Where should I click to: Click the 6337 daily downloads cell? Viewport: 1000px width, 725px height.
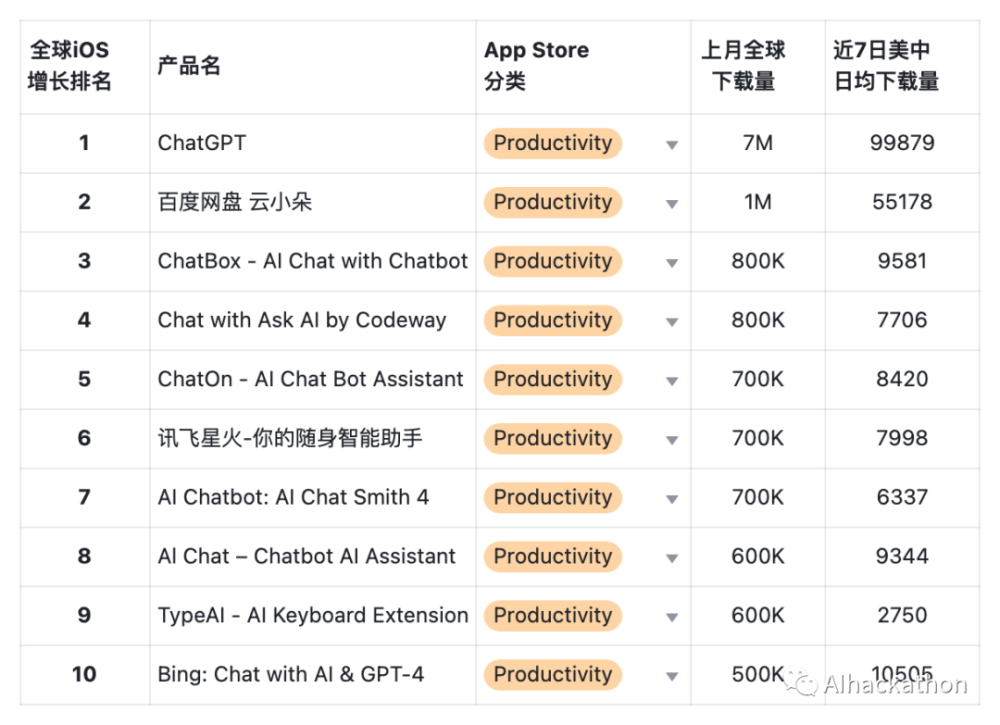click(902, 498)
